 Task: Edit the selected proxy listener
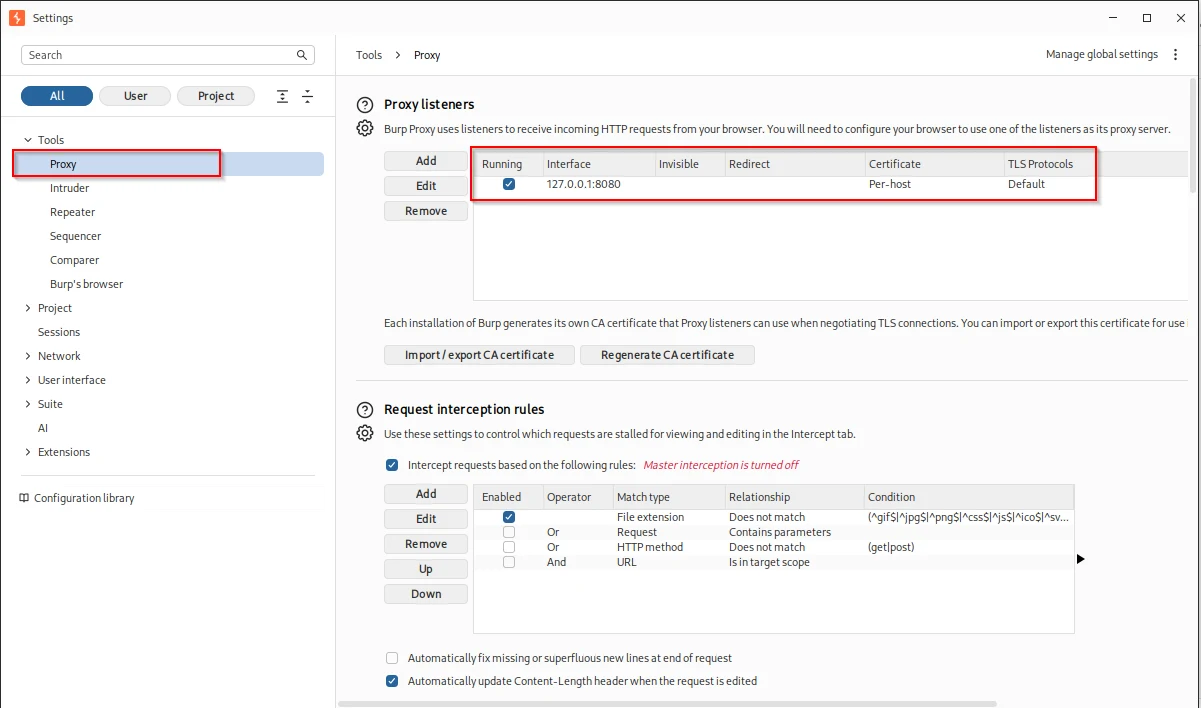pos(426,186)
